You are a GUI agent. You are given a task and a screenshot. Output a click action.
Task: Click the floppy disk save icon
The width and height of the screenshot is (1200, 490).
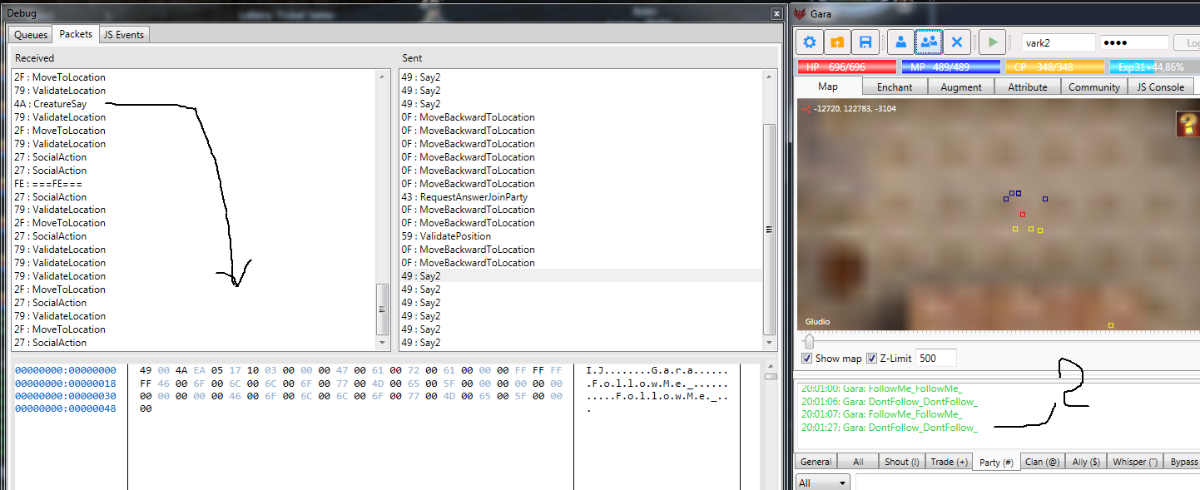click(x=864, y=42)
